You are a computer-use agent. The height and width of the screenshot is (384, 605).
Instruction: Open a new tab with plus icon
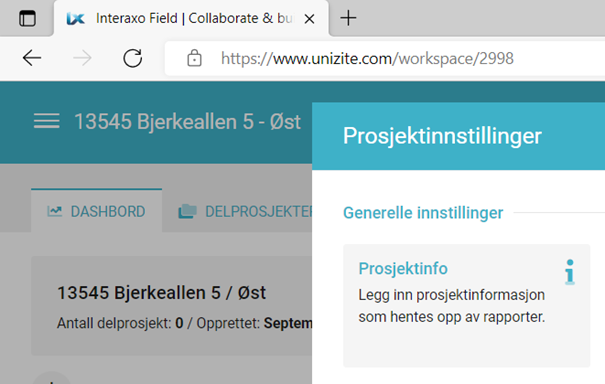coord(348,18)
